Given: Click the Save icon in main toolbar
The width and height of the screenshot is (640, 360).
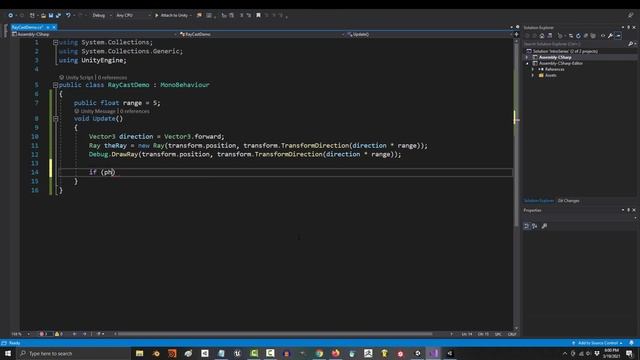Looking at the screenshot, I should (51, 16).
